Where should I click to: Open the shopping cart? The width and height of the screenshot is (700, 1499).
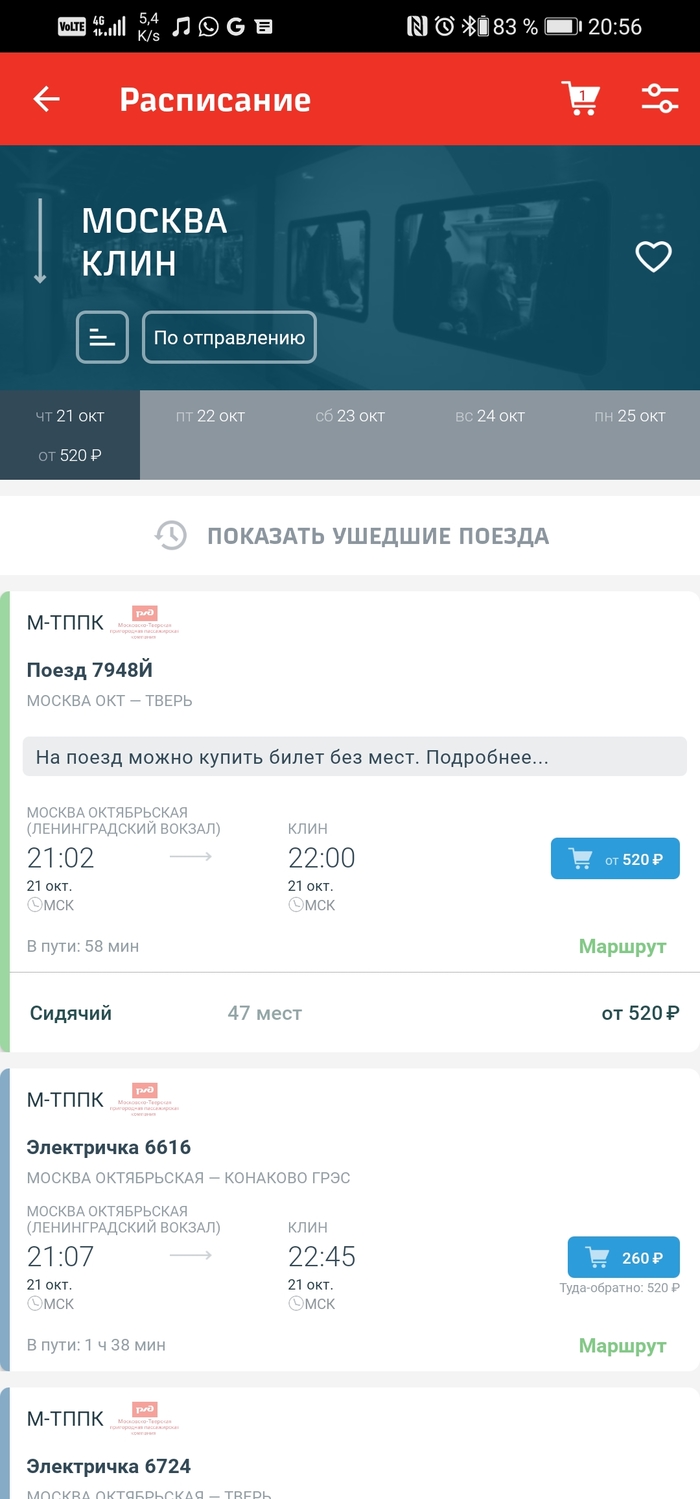click(x=581, y=99)
